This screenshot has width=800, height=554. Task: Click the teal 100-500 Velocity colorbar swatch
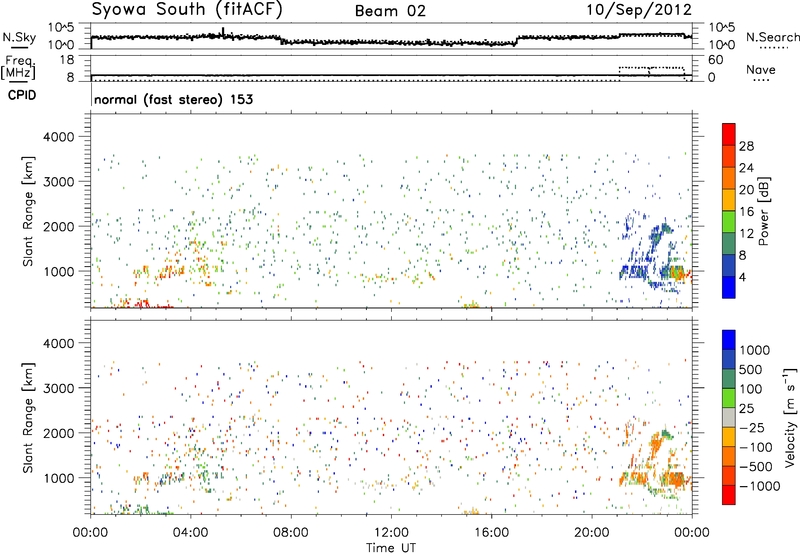pyautogui.click(x=729, y=379)
